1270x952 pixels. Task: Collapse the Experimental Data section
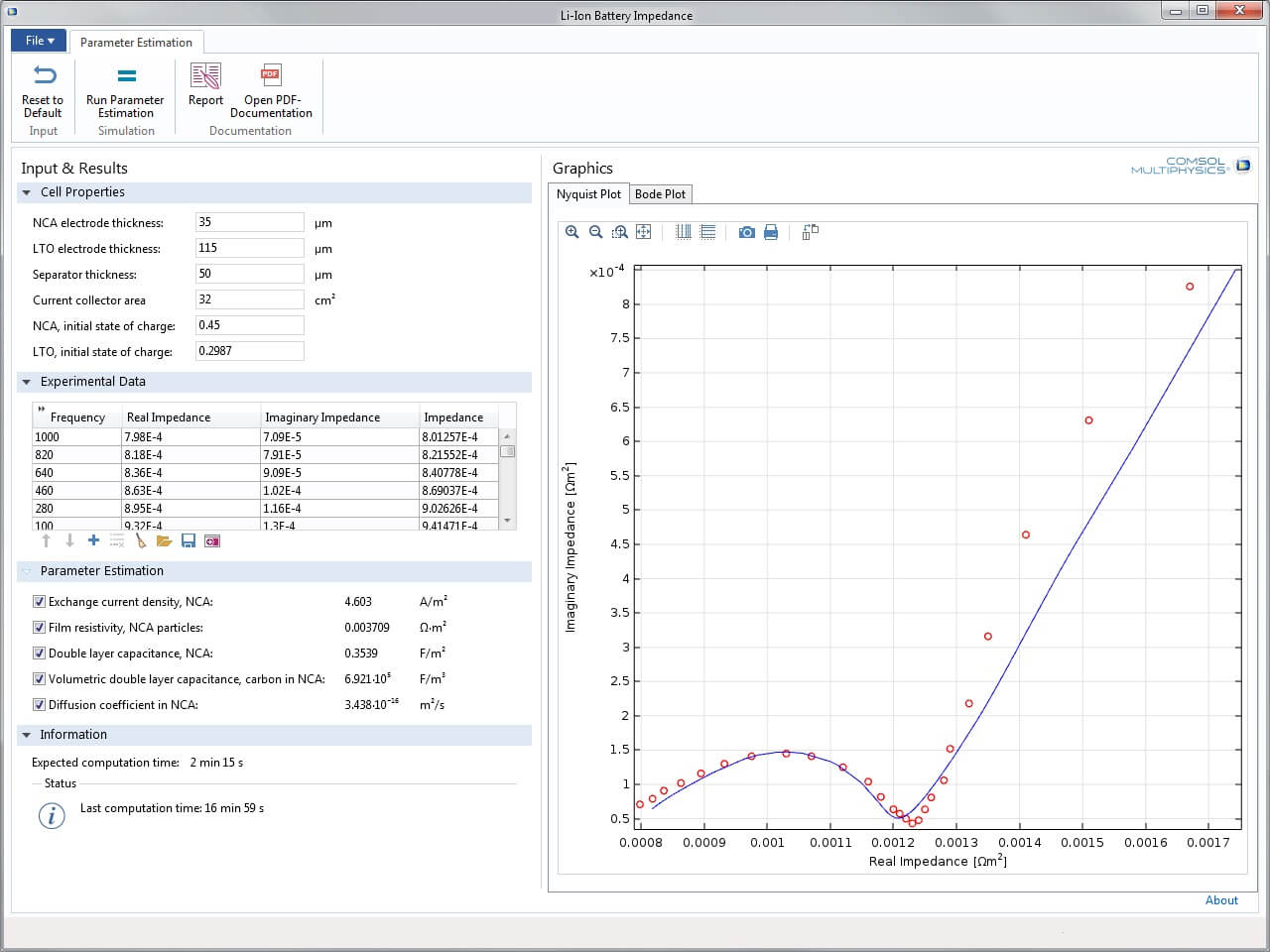tap(27, 382)
